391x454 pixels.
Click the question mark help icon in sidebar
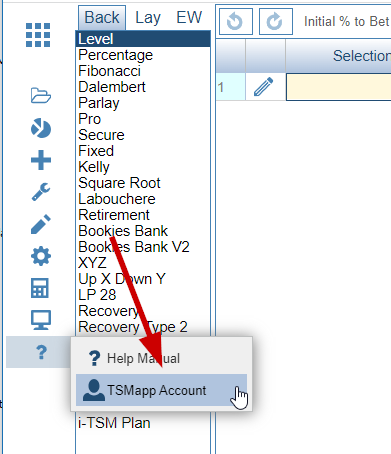(x=41, y=352)
